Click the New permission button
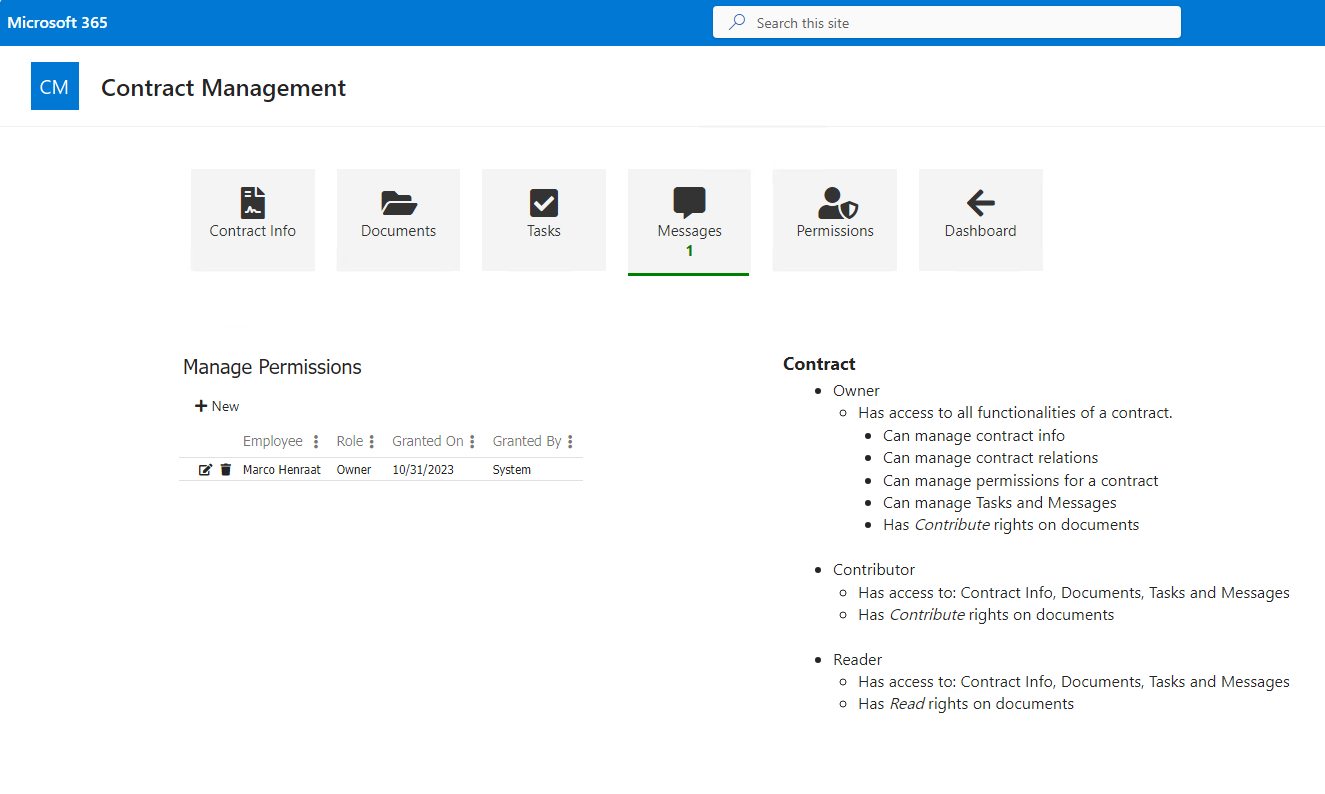This screenshot has width=1325, height=794. (x=216, y=406)
